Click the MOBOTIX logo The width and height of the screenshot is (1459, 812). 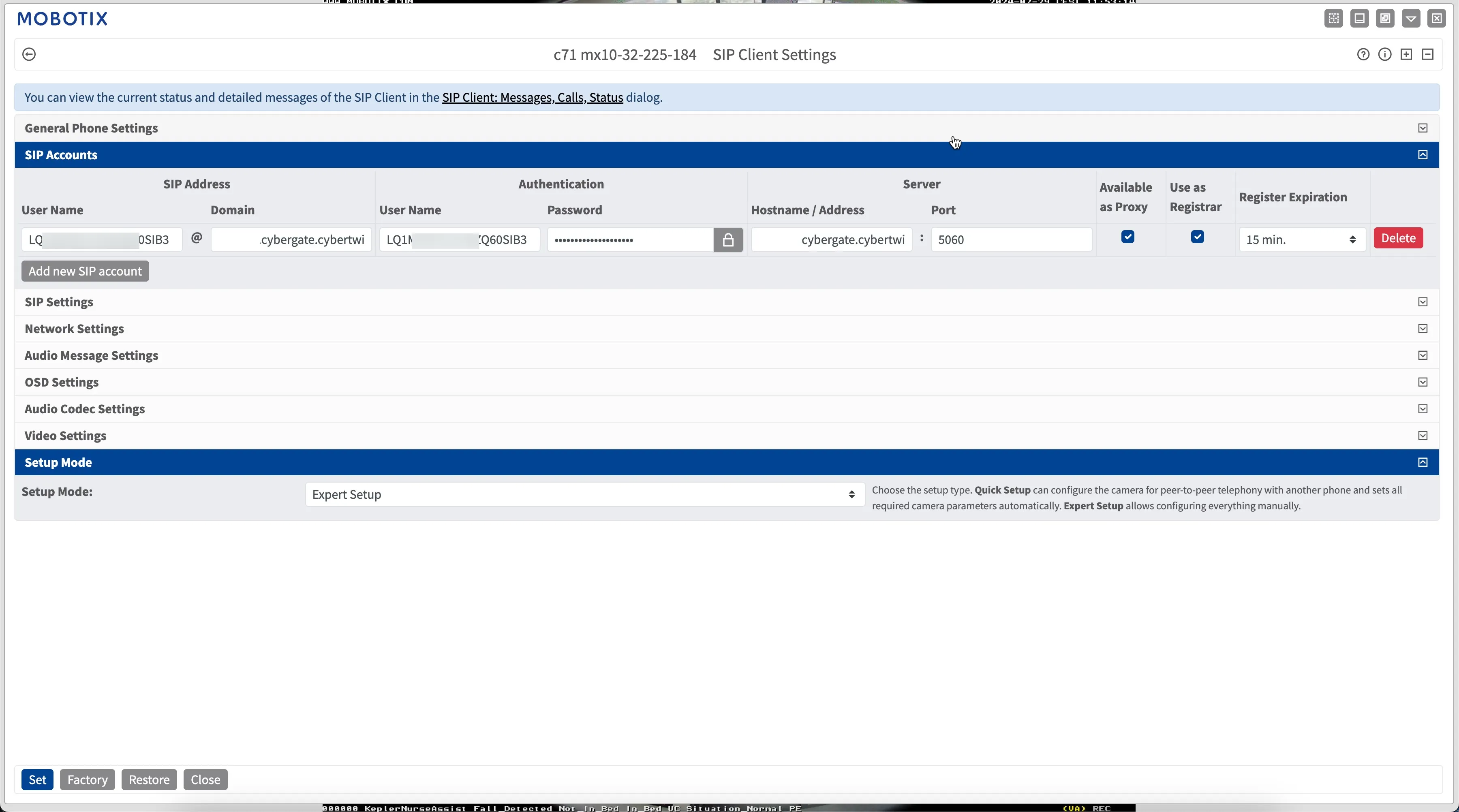pyautogui.click(x=62, y=19)
